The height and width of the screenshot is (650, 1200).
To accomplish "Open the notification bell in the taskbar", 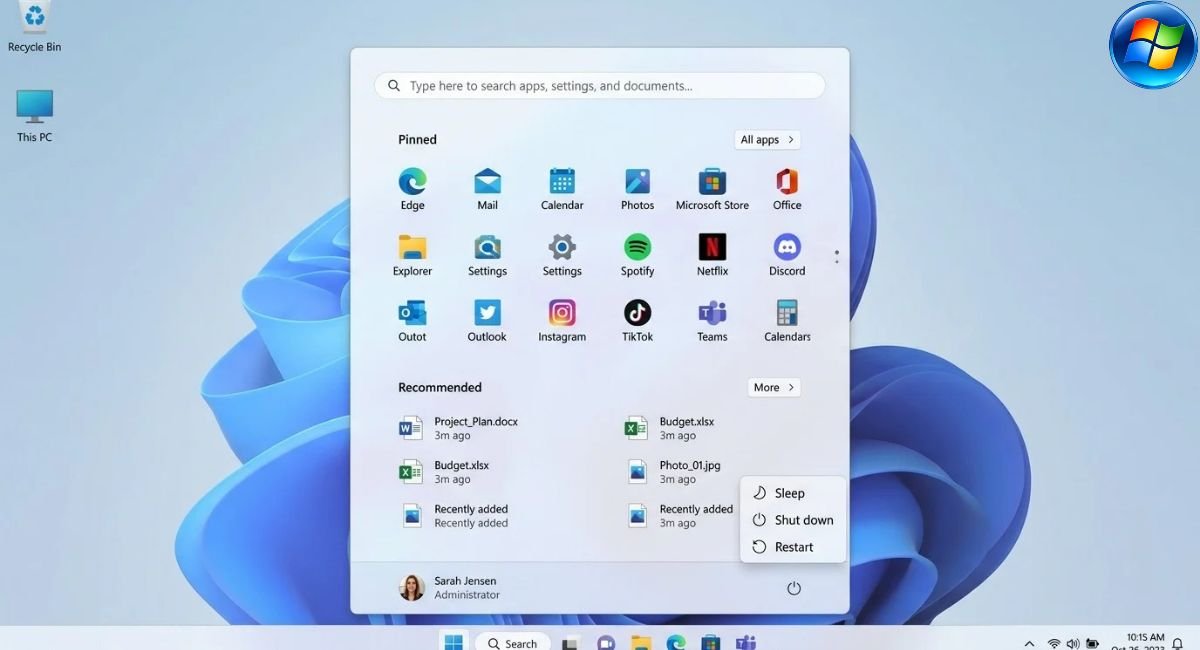I will click(x=1178, y=643).
